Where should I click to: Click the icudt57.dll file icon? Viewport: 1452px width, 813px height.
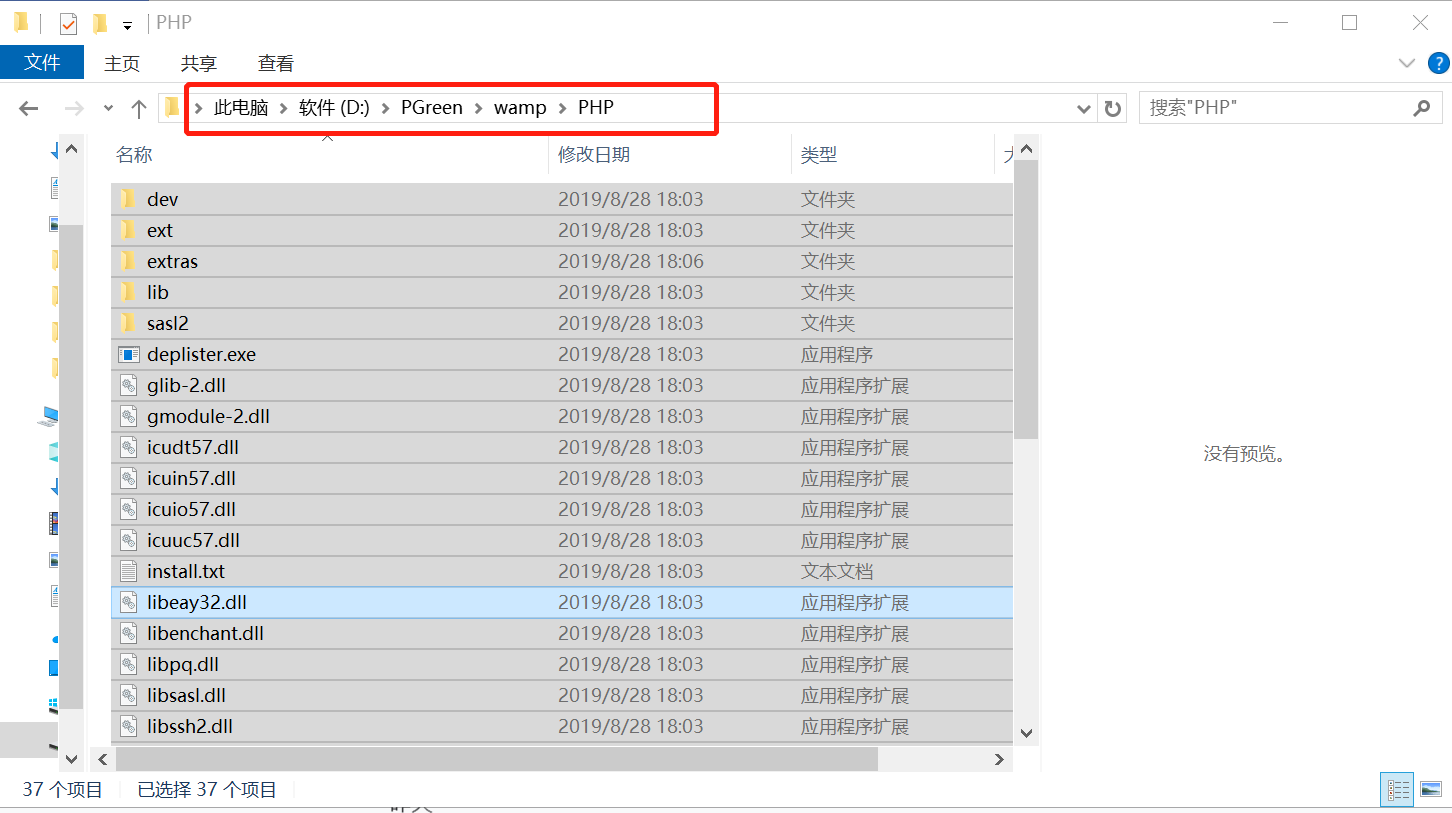click(128, 447)
